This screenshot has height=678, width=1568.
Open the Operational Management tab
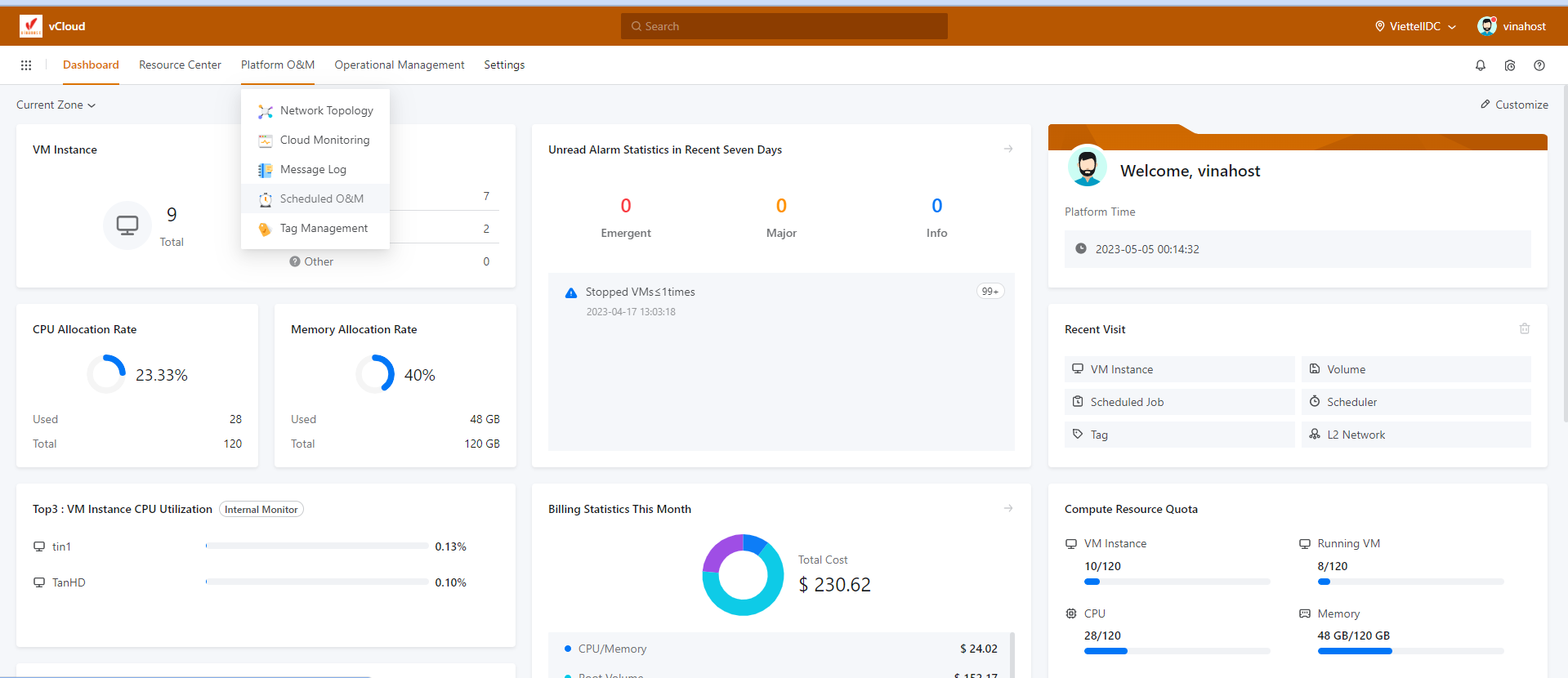point(399,65)
